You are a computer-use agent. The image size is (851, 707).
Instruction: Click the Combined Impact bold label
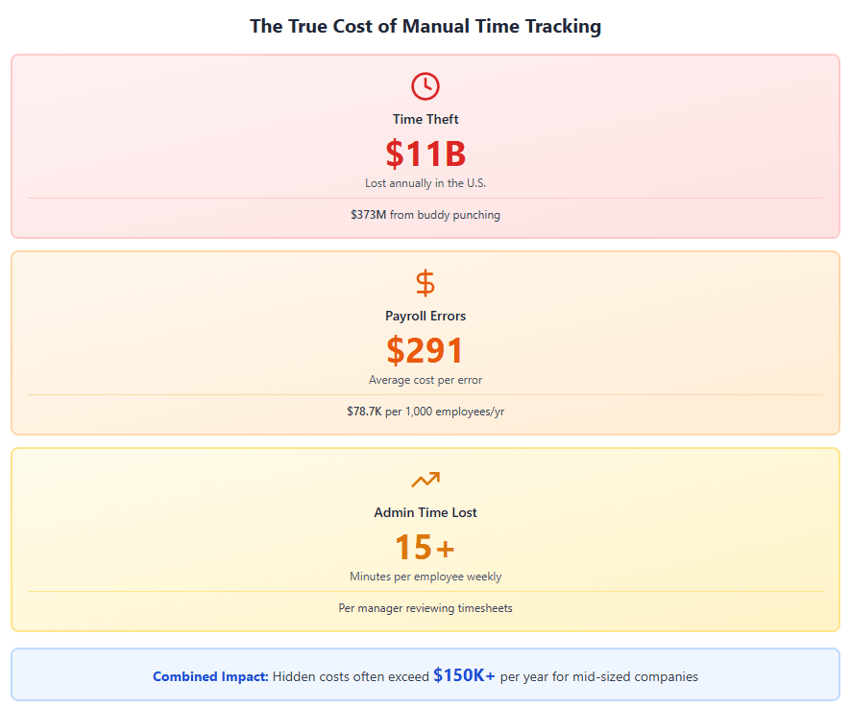point(210,677)
